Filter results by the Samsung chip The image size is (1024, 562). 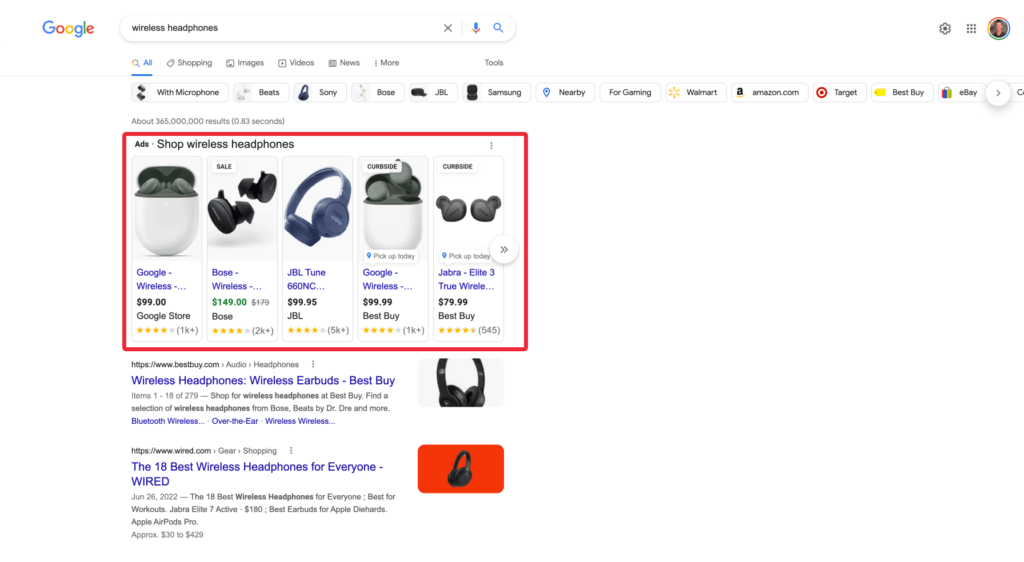(496, 93)
